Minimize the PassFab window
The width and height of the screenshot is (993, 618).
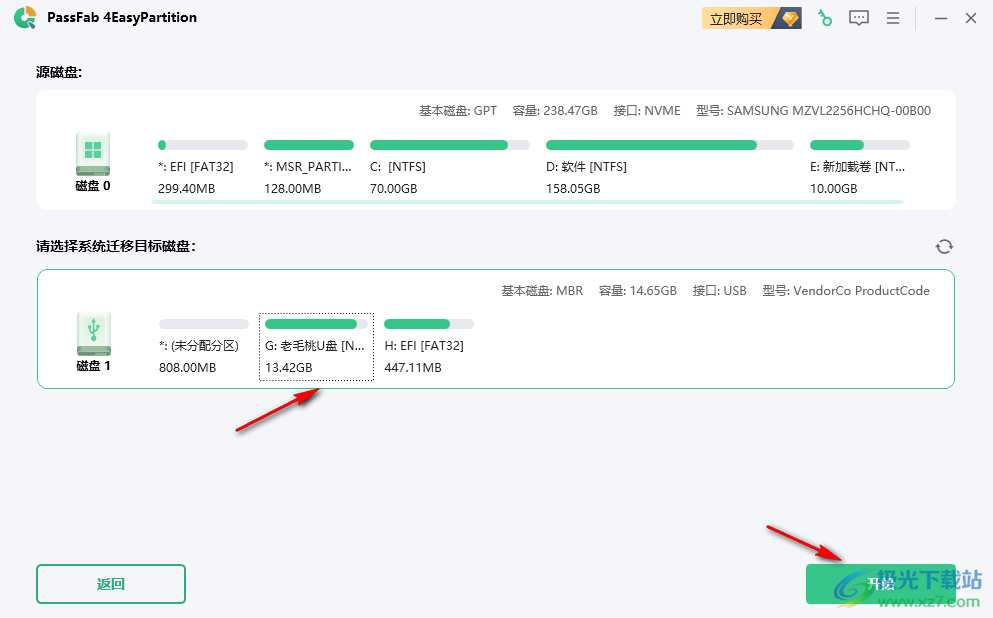pyautogui.click(x=941, y=18)
